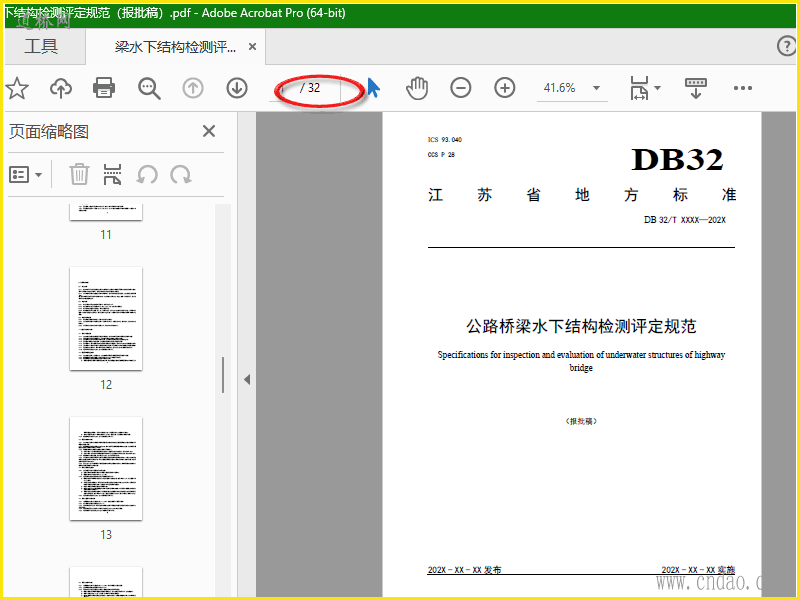Open more tools ellipsis menu
The height and width of the screenshot is (600, 800).
742,88
